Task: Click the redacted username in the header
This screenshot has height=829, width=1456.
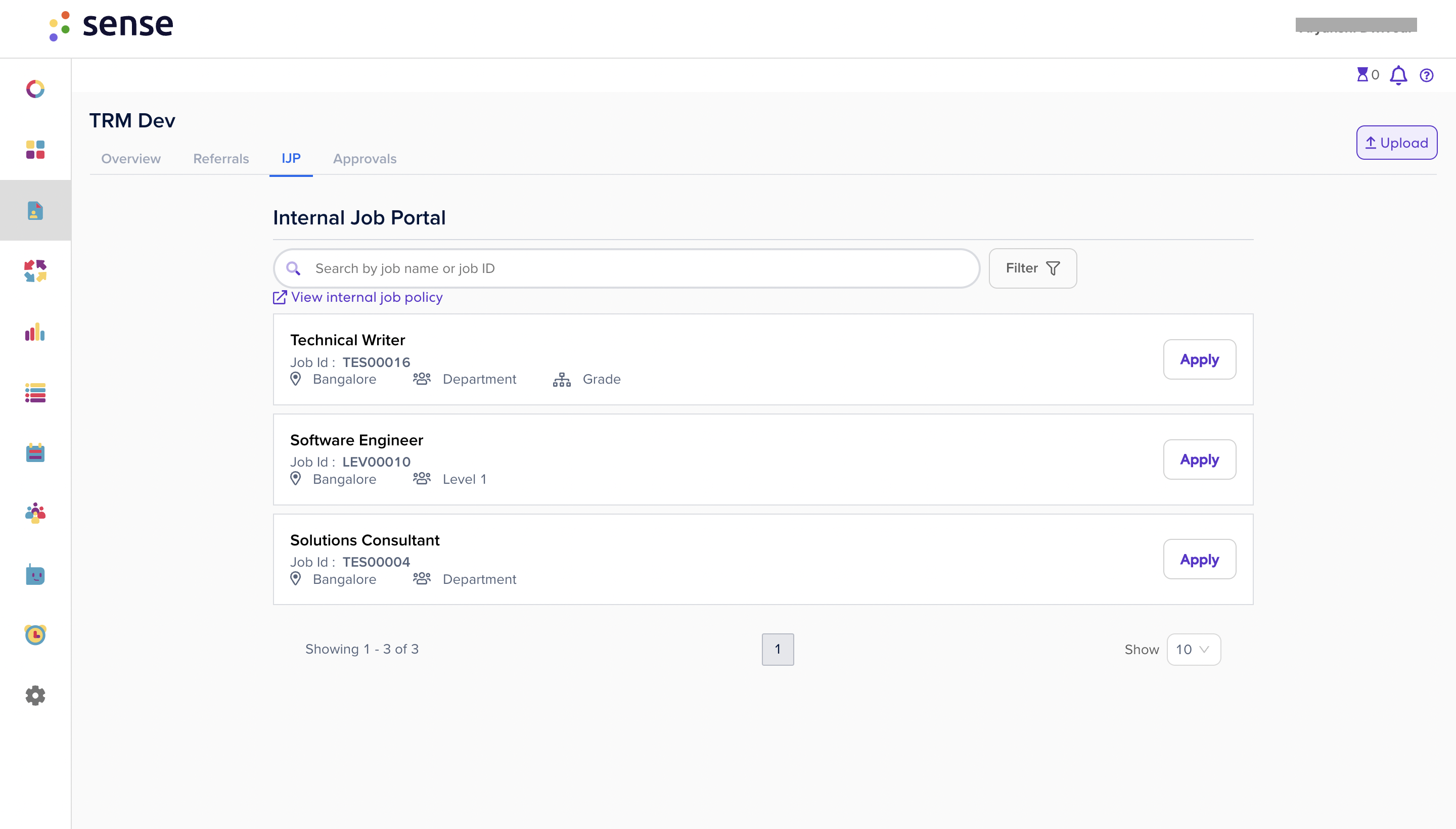Action: tap(1356, 25)
